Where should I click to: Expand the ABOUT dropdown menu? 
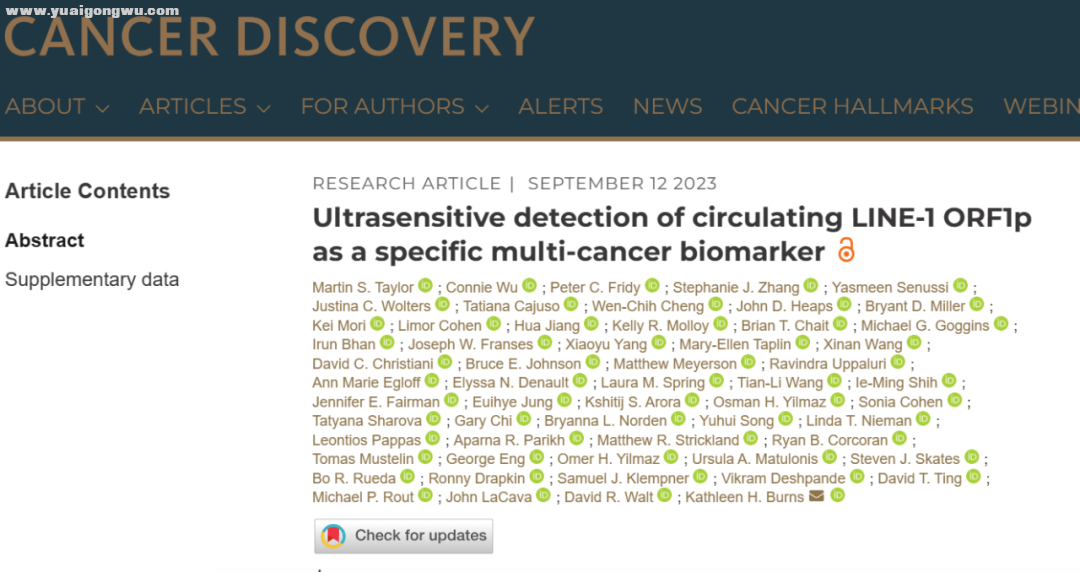56,107
